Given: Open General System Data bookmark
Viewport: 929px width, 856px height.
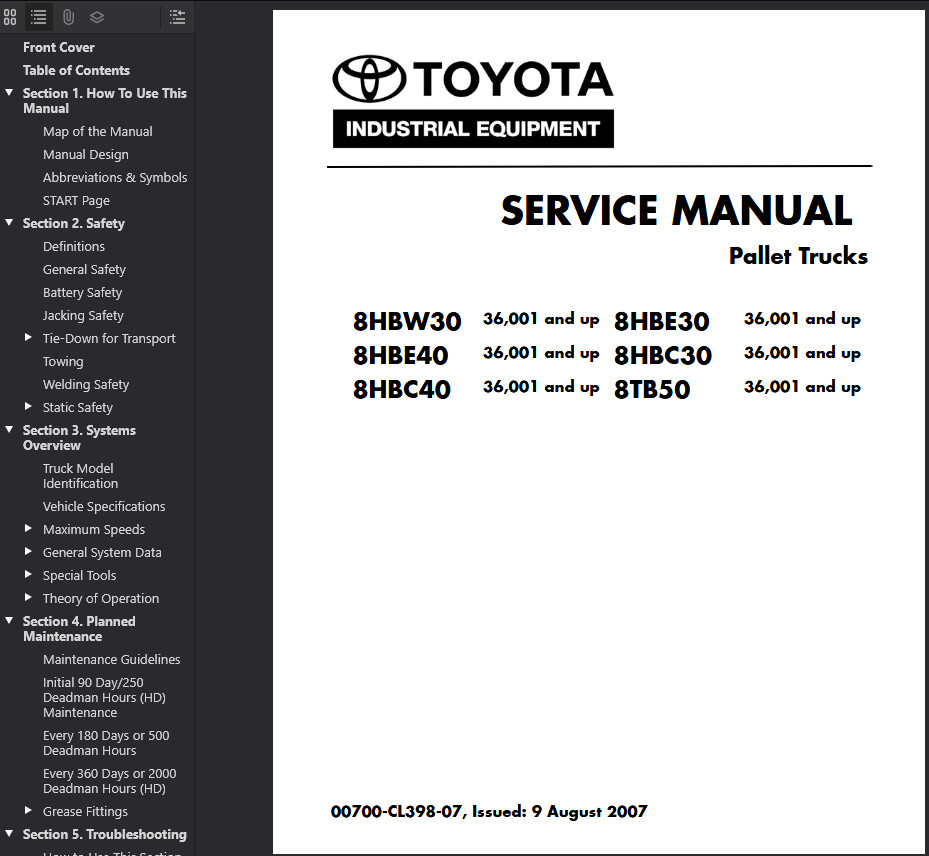Looking at the screenshot, I should pyautogui.click(x=102, y=553).
